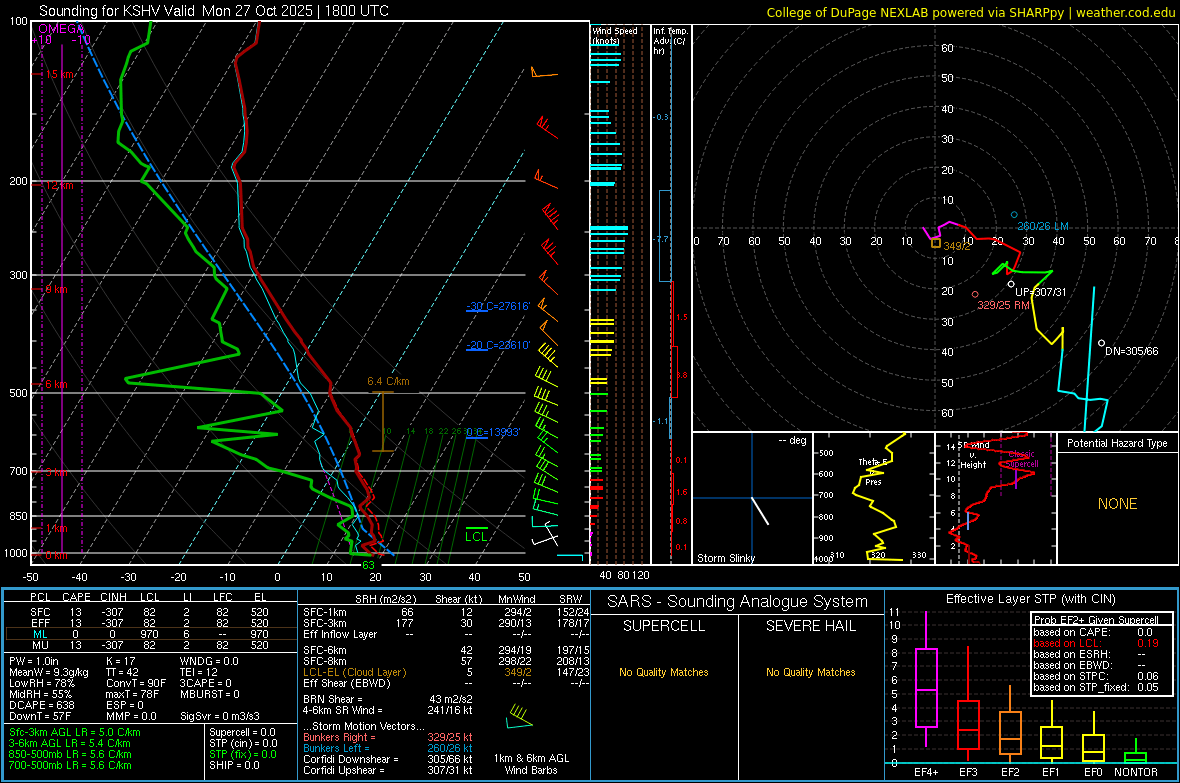The height and width of the screenshot is (783, 1180).
Task: Click the red Bunkers right-mover circle on the hodograph
Action: (975, 294)
